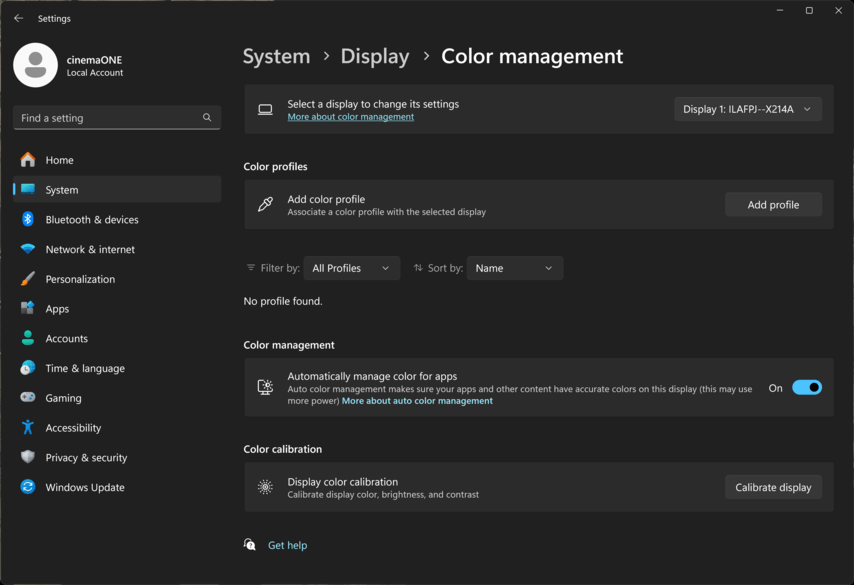
Task: Click the Find a setting search box
Action: click(105, 118)
